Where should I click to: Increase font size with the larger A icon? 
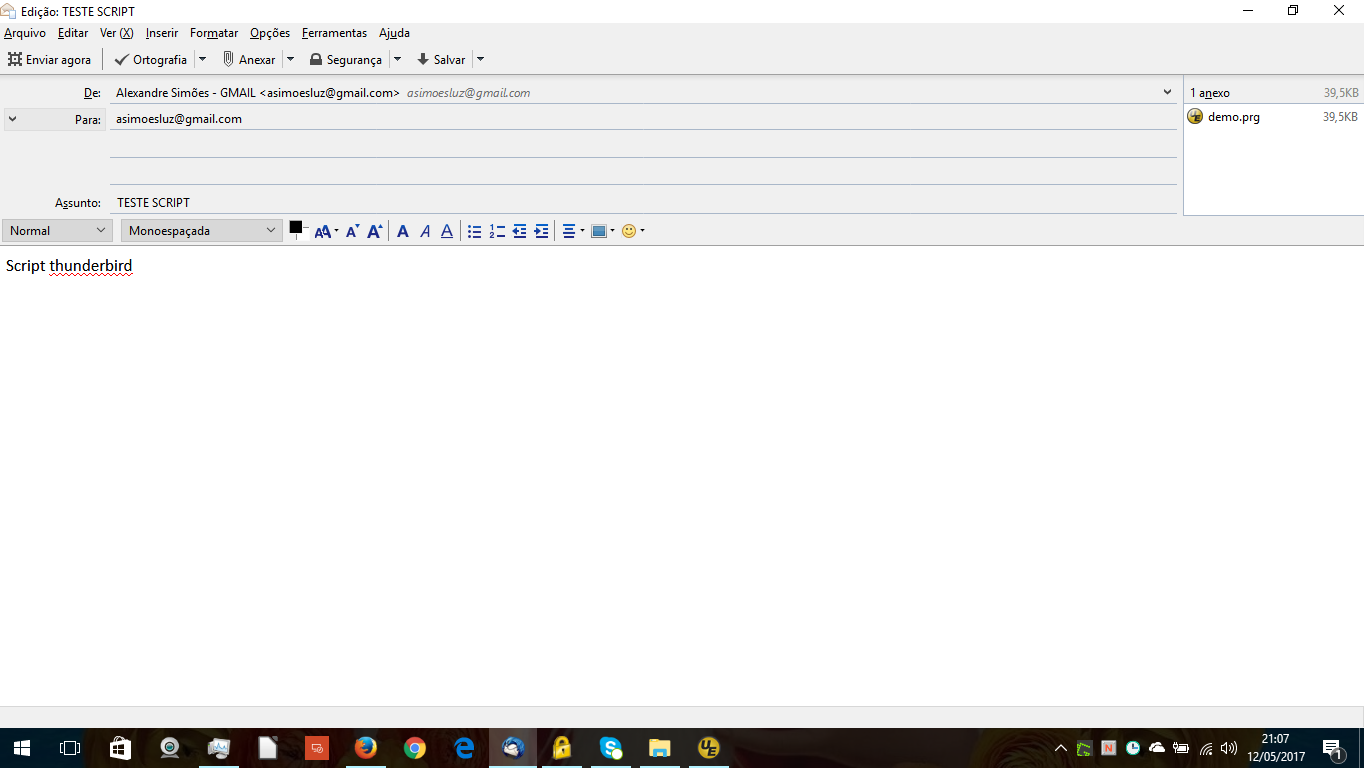pyautogui.click(x=375, y=231)
